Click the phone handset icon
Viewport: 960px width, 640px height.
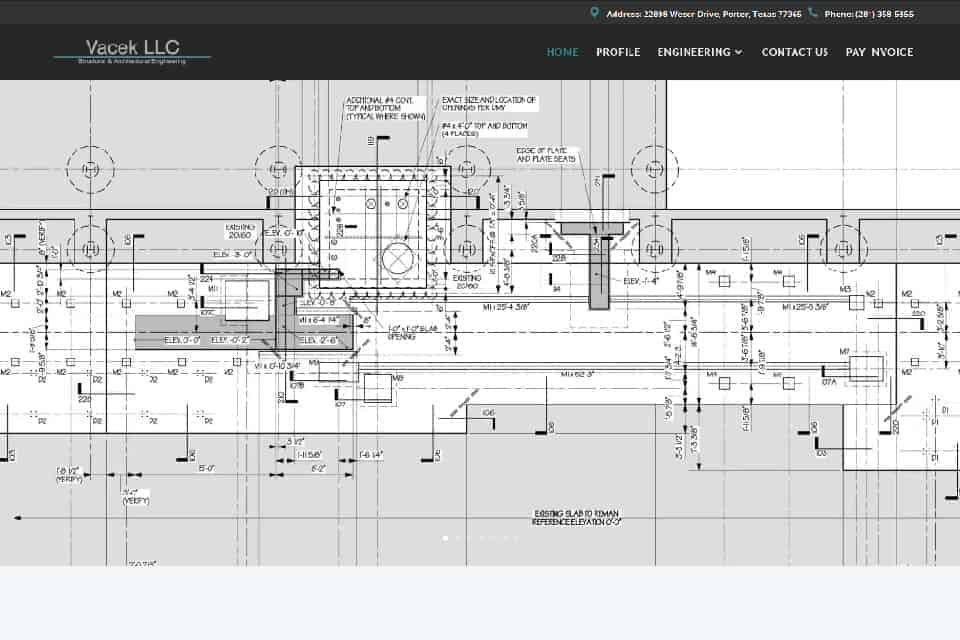click(x=813, y=13)
